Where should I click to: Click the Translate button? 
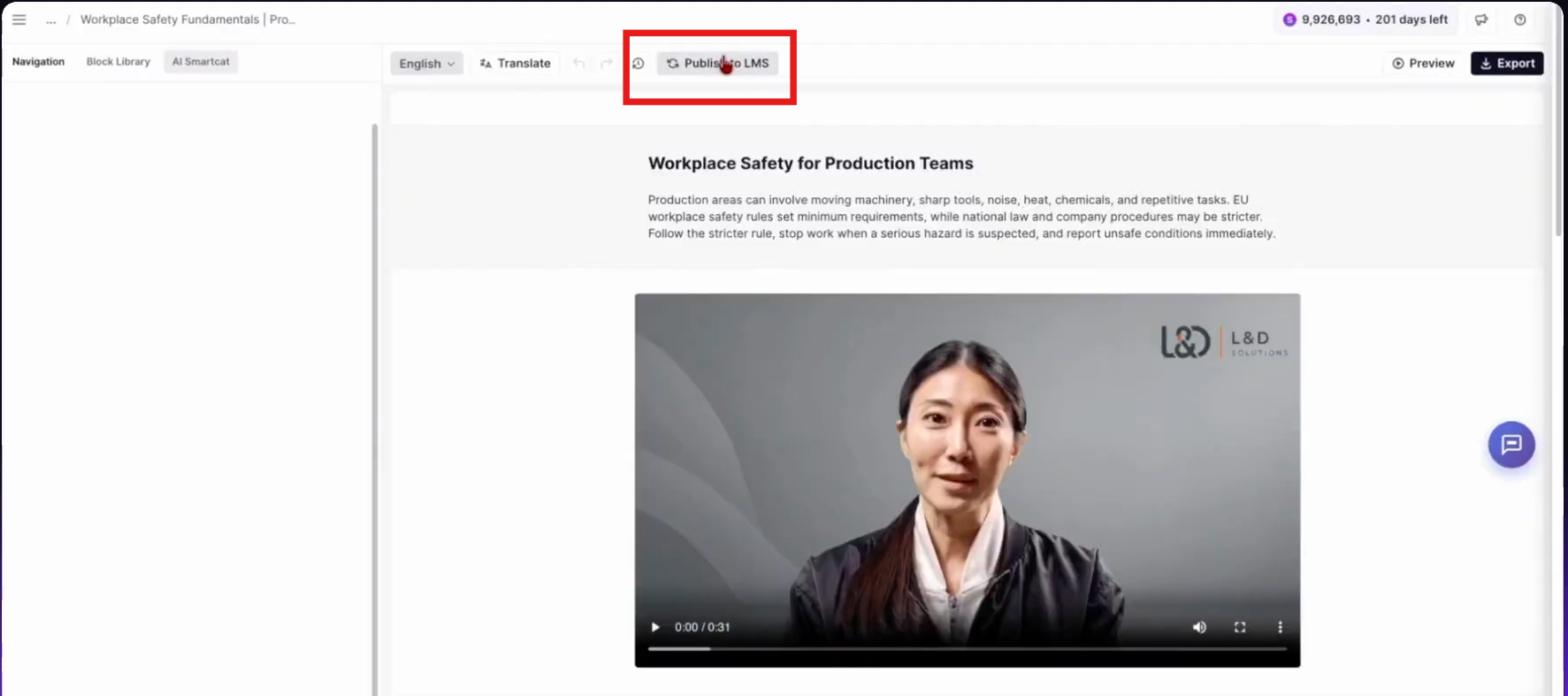pos(515,64)
